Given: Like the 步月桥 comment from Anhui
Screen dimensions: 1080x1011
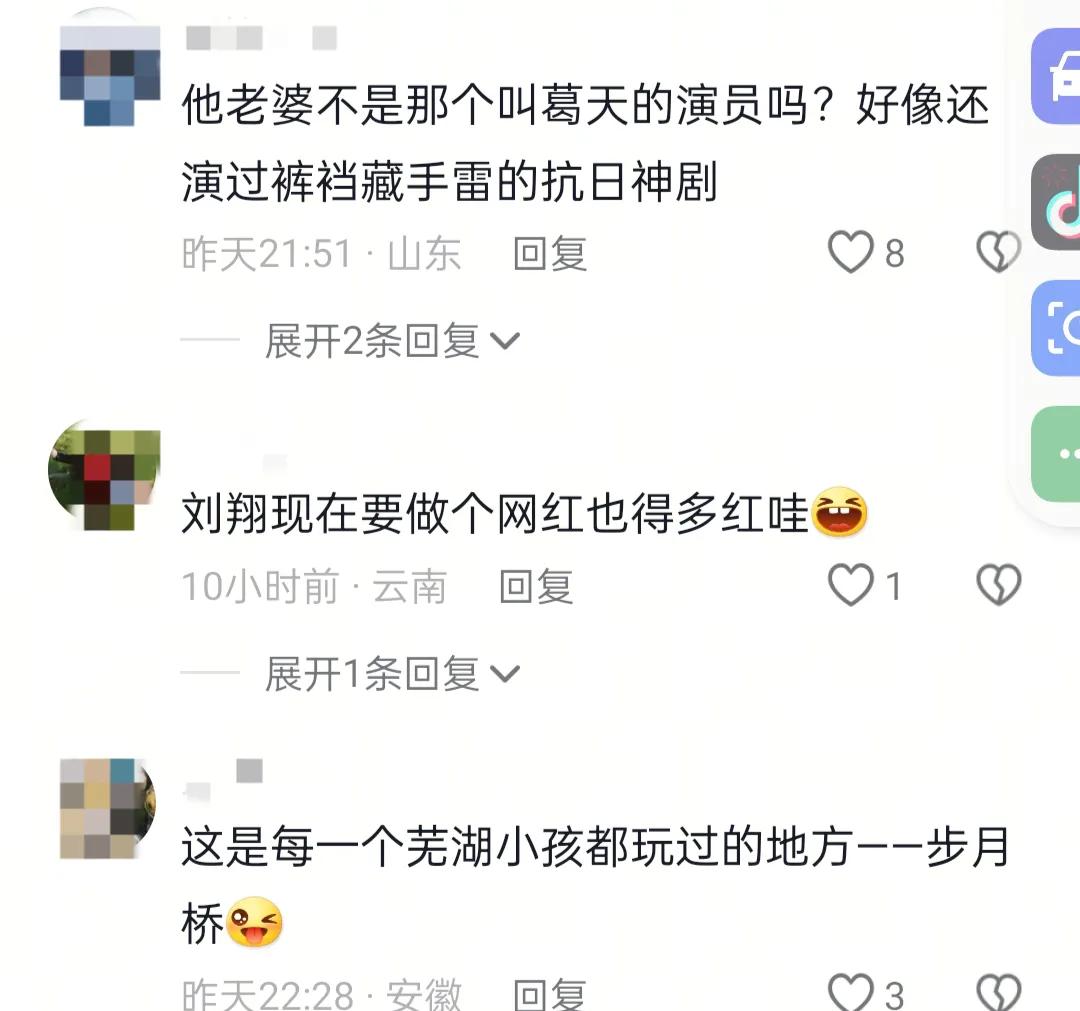Looking at the screenshot, I should pos(851,993).
